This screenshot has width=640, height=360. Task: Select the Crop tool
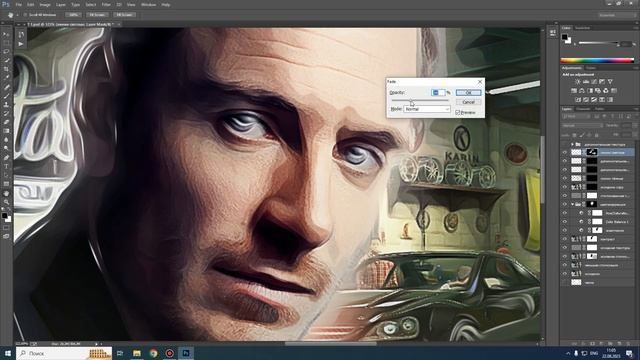[x=6, y=69]
